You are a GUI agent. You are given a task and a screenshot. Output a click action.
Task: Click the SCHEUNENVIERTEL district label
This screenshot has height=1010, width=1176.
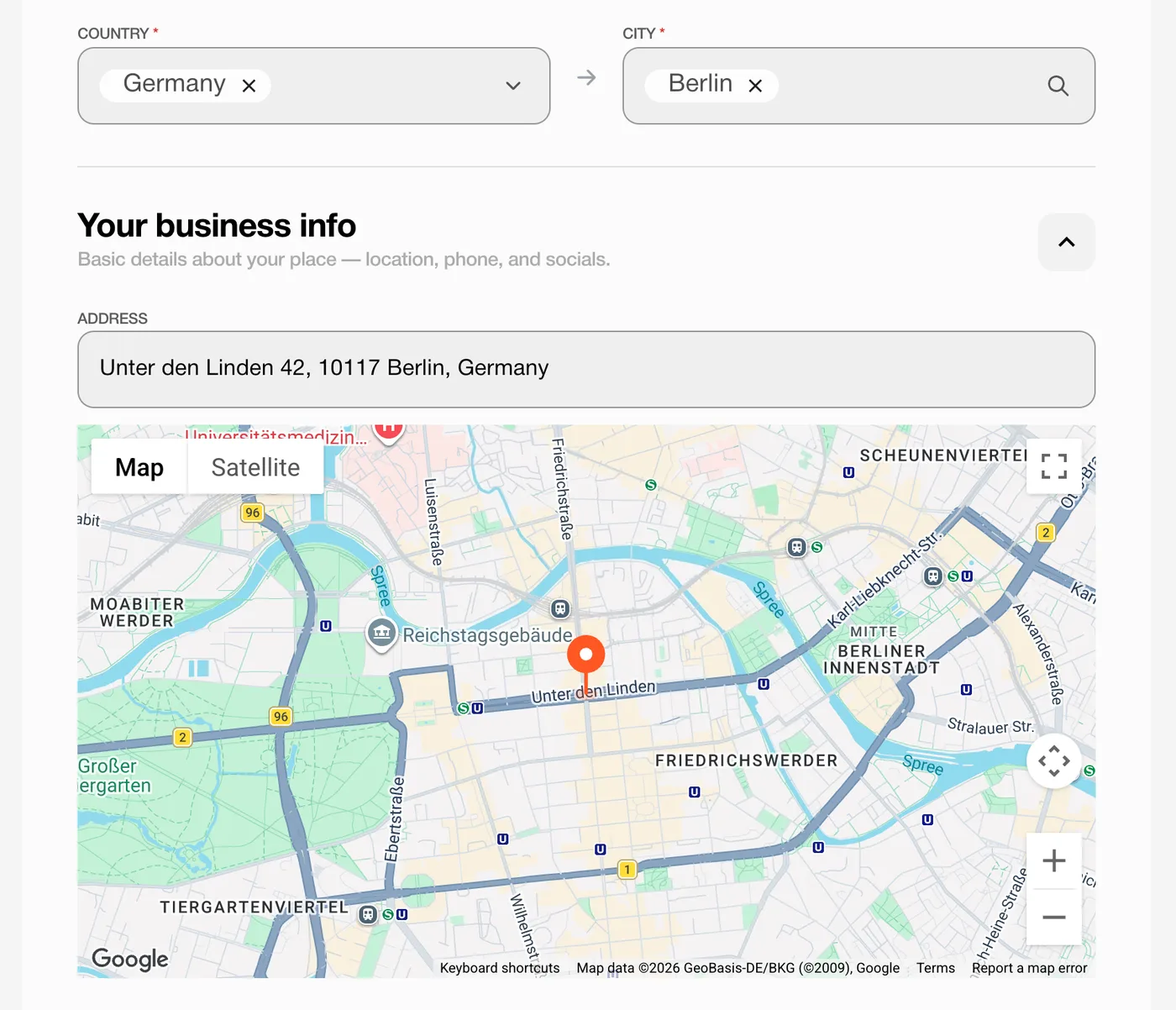tap(943, 455)
